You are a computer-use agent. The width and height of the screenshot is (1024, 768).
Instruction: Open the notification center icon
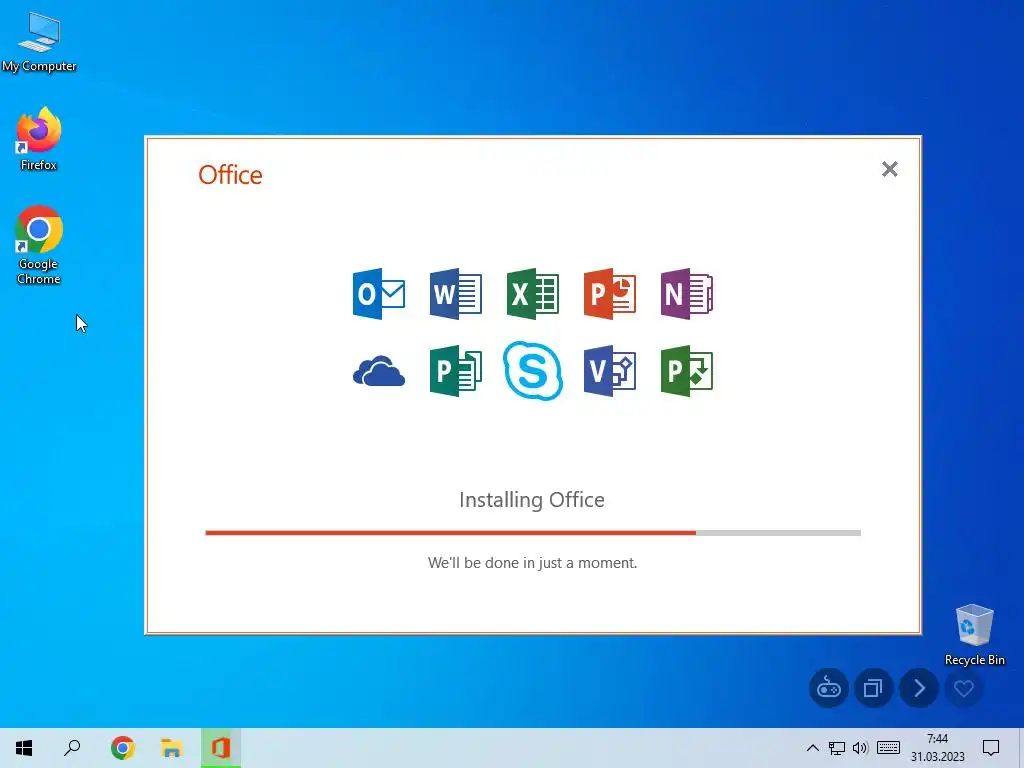click(x=991, y=748)
